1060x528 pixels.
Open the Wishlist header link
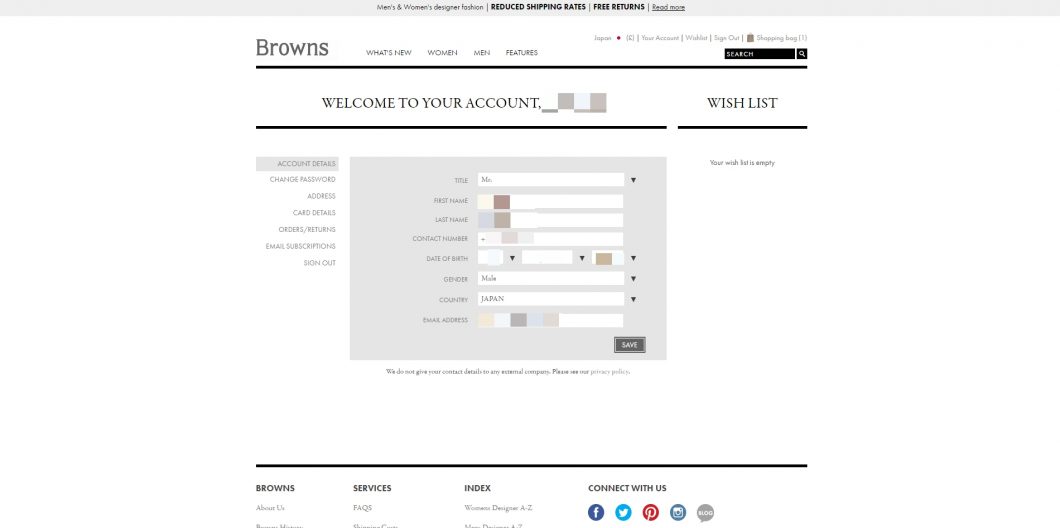[696, 38]
